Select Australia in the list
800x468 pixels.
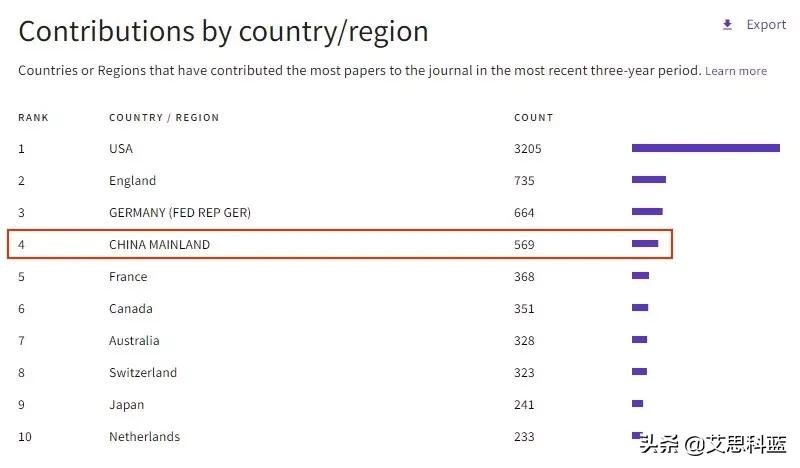(134, 341)
